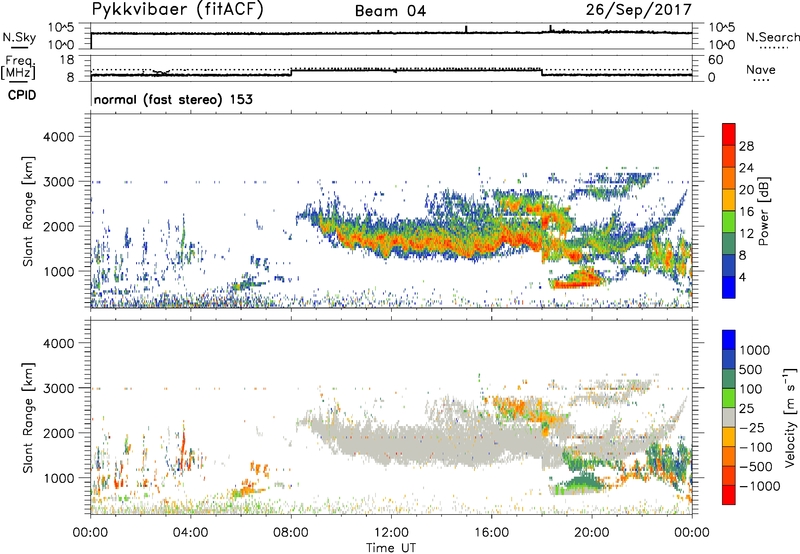
Task: Select the Time UT axis title
Action: tap(391, 548)
